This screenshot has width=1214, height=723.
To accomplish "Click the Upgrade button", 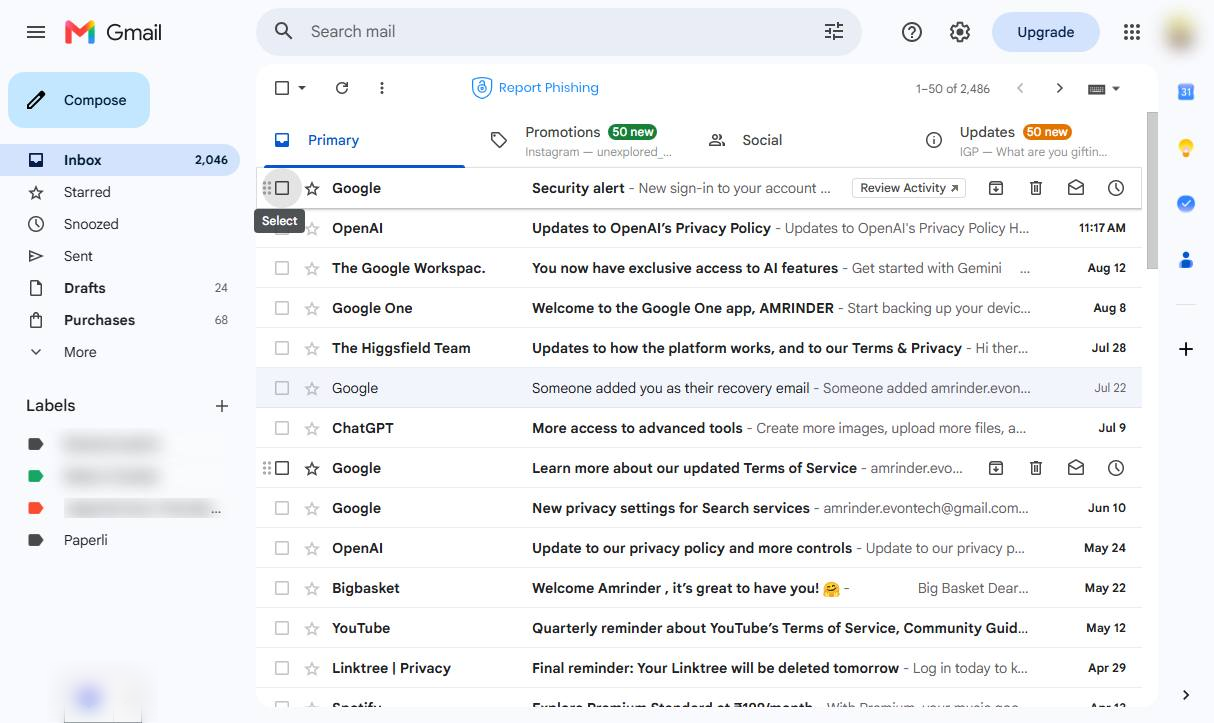I will point(1045,32).
